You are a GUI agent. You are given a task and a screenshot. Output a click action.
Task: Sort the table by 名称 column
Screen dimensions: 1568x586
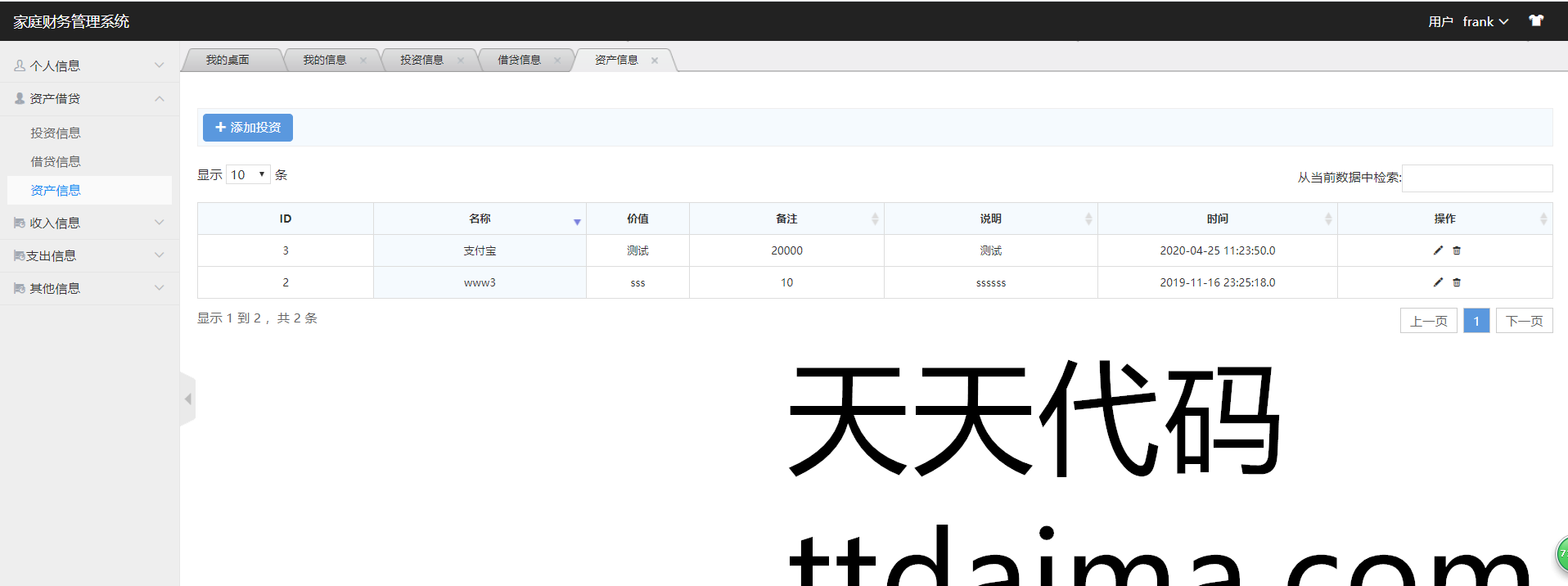480,219
